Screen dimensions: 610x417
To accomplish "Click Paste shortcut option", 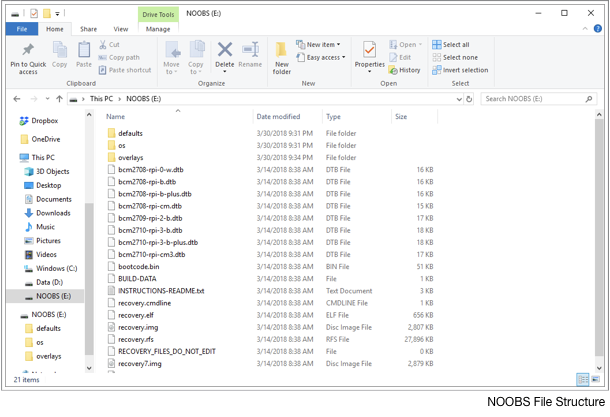I will (125, 70).
